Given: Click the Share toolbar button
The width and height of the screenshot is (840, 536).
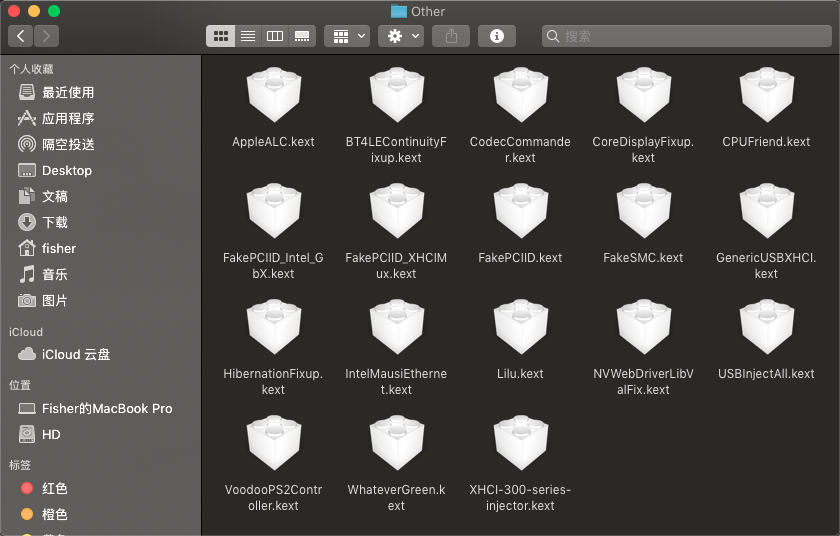Looking at the screenshot, I should coord(451,36).
